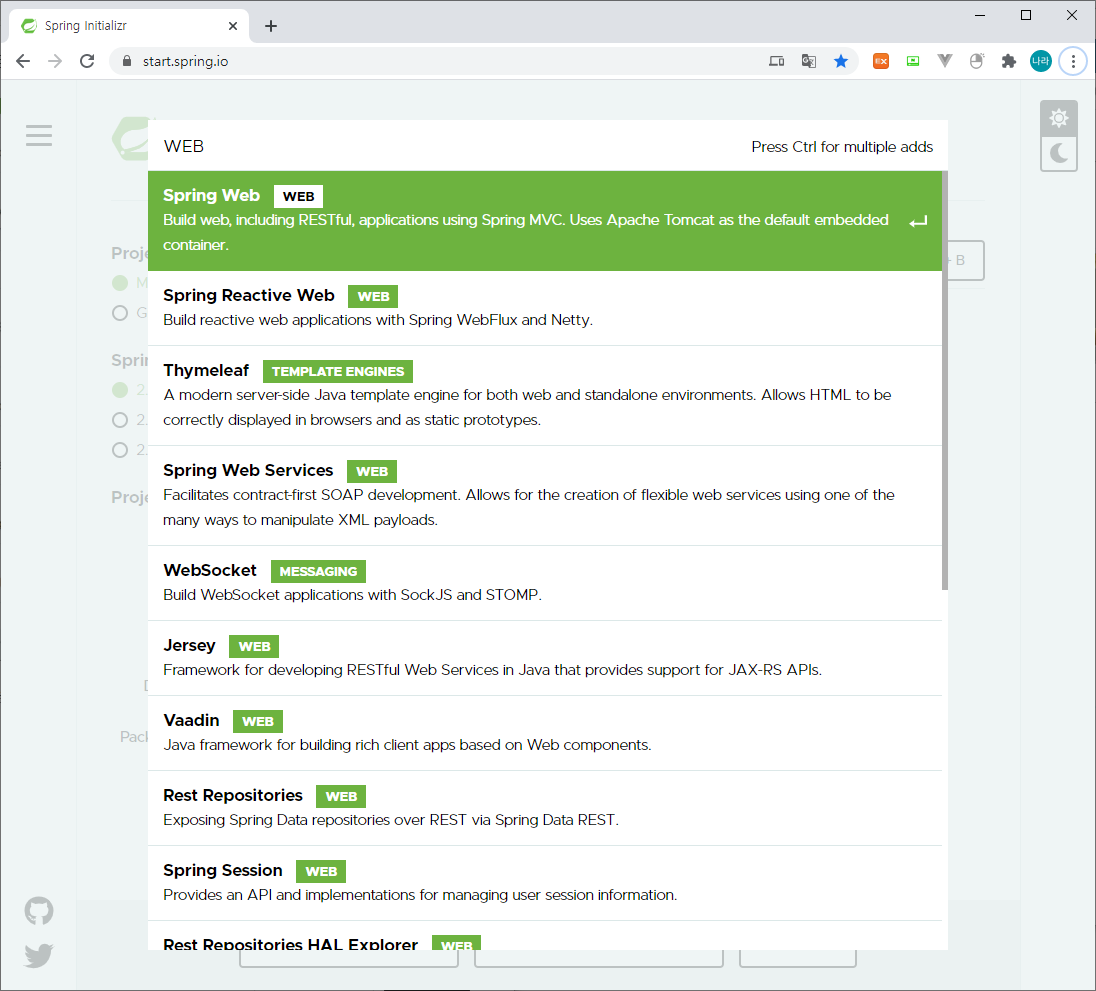
Task: Open the gray V-shaped extension icon
Action: [x=944, y=62]
